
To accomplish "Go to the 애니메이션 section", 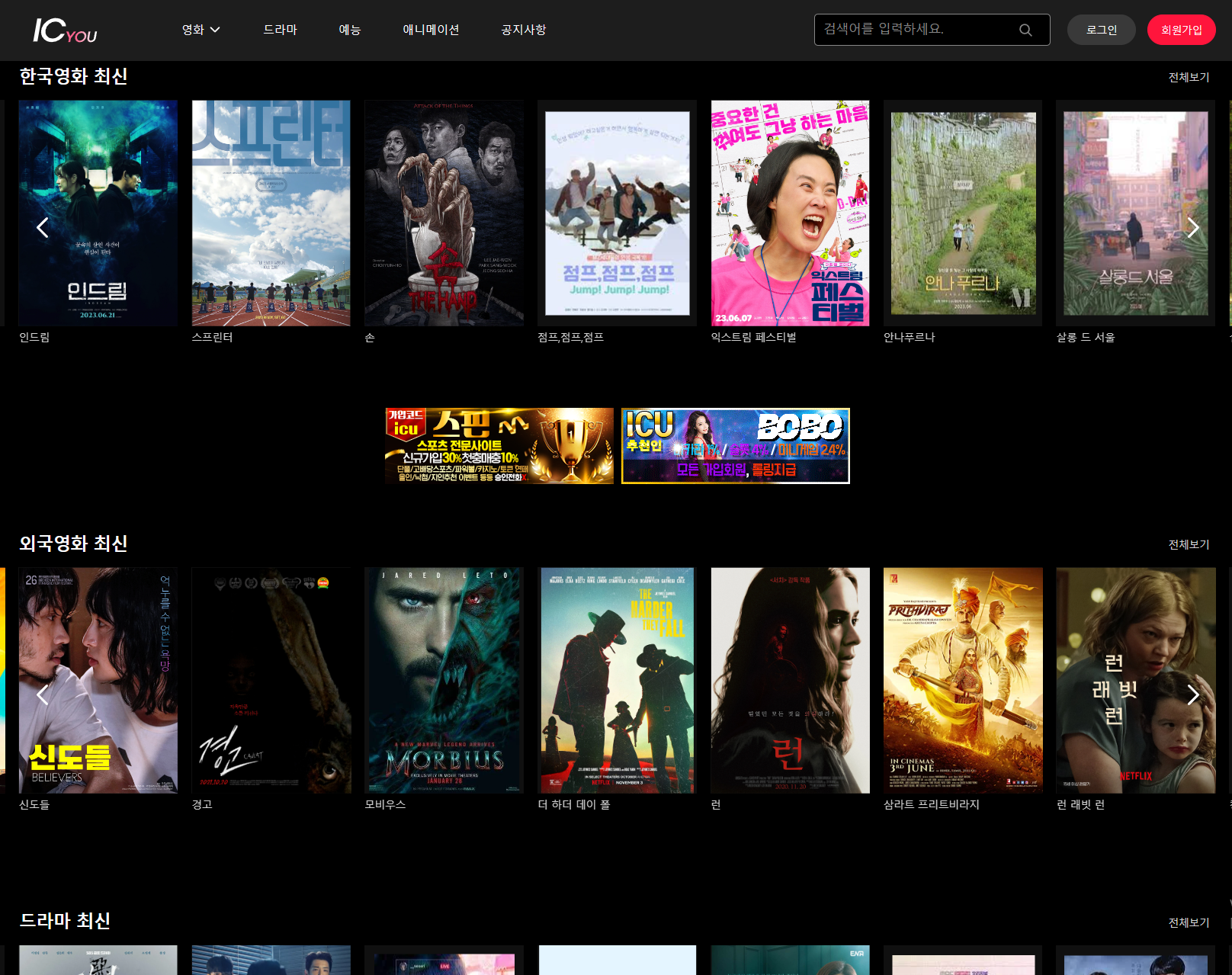I will pos(431,30).
